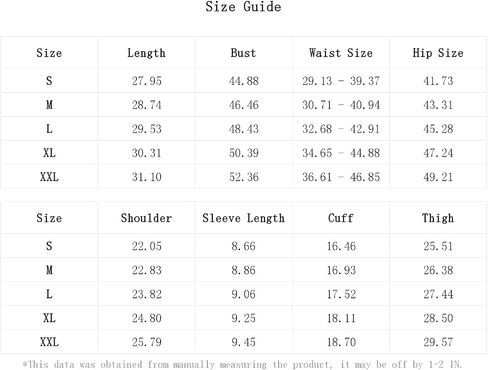Image resolution: width=488 pixels, height=370 pixels.
Task: Click Shoulder value 22.05
Action: click(146, 246)
